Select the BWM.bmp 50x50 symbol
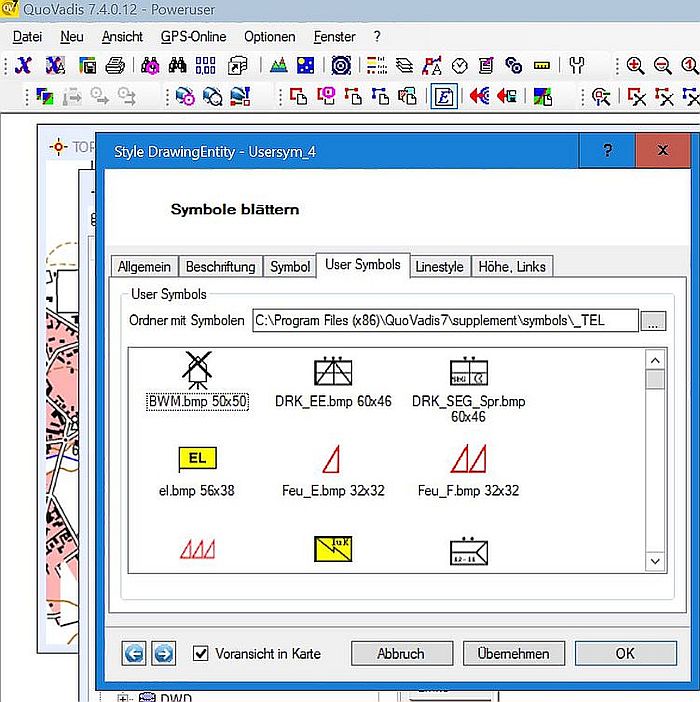Screen dimensions: 700x702 tap(197, 381)
